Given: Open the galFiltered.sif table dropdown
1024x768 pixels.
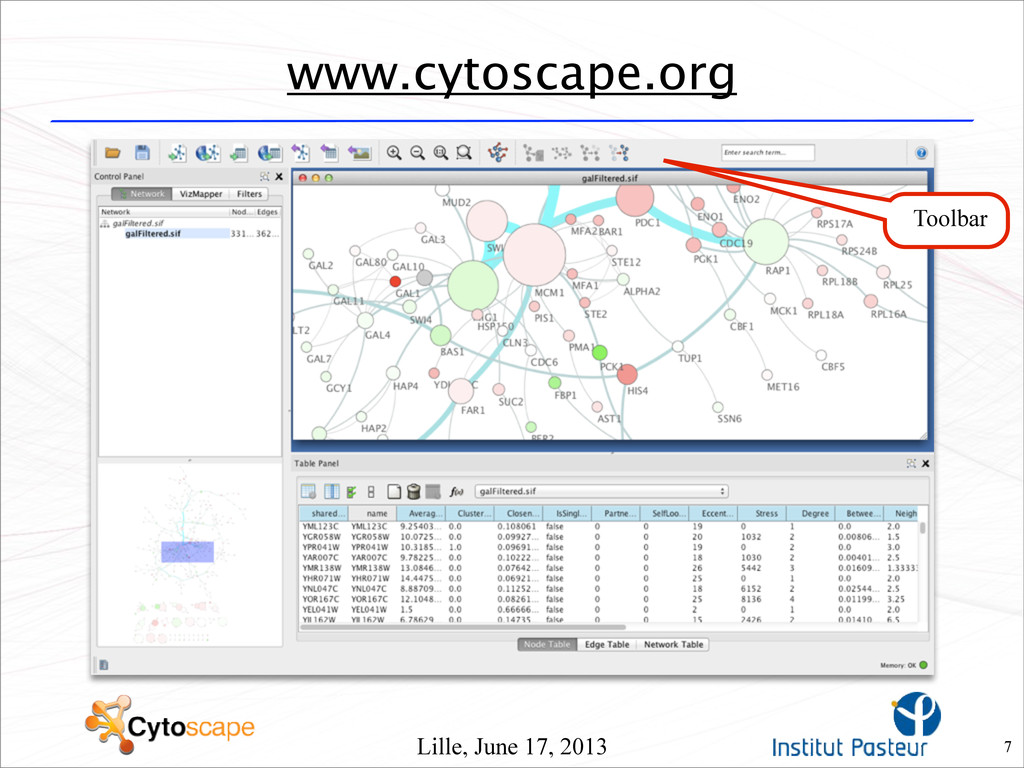Looking at the screenshot, I should point(601,491).
